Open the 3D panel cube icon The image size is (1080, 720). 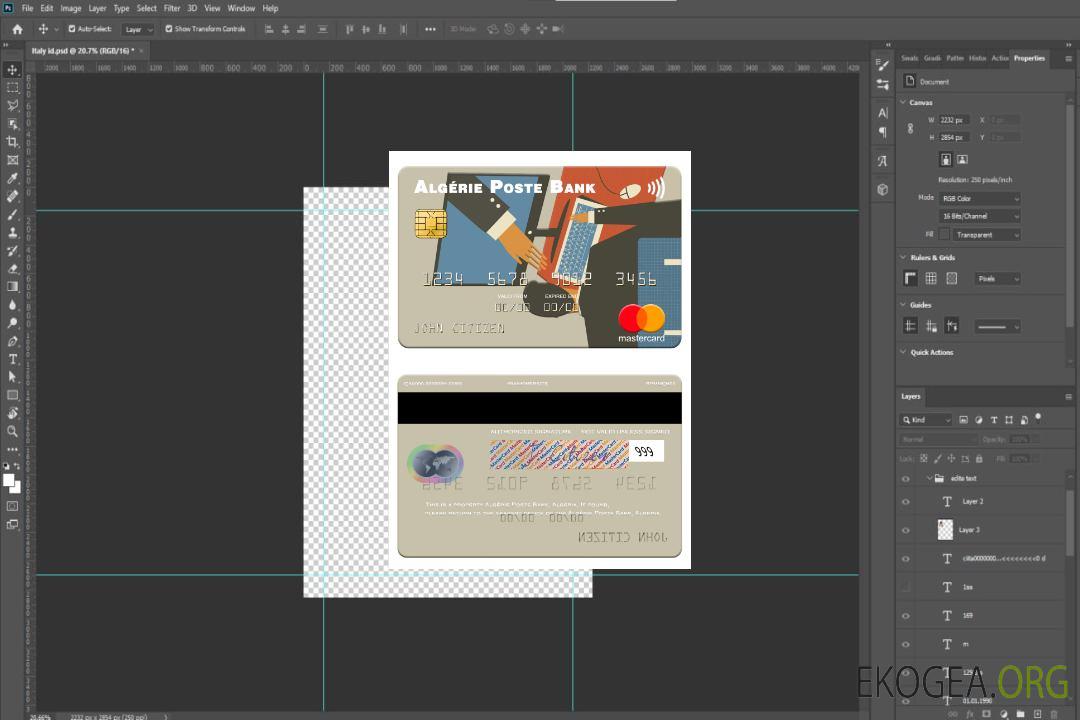pos(882,189)
